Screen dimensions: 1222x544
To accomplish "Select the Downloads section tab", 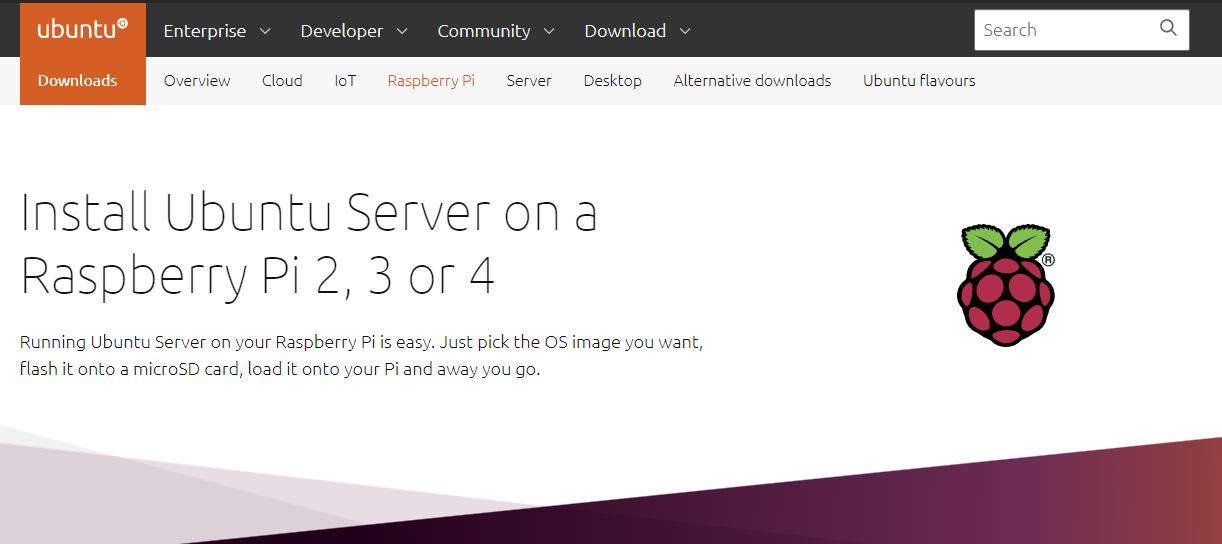I will point(78,81).
